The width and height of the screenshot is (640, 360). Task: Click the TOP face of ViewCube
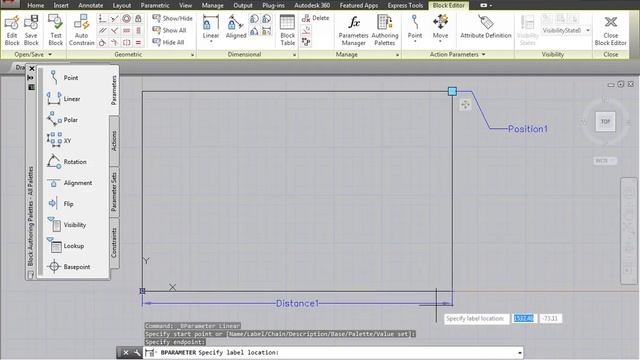tap(605, 121)
